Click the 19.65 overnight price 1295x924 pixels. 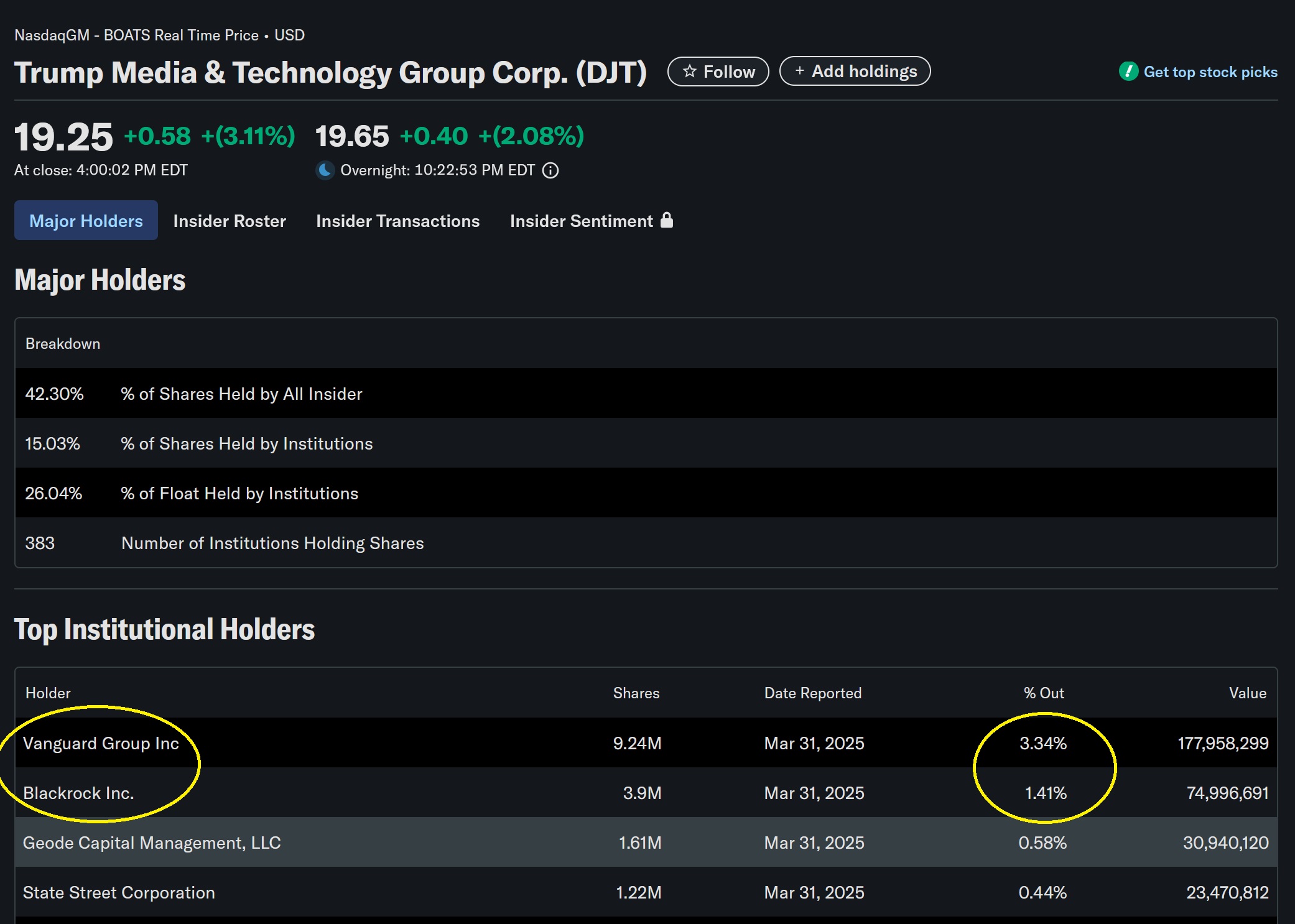point(352,136)
